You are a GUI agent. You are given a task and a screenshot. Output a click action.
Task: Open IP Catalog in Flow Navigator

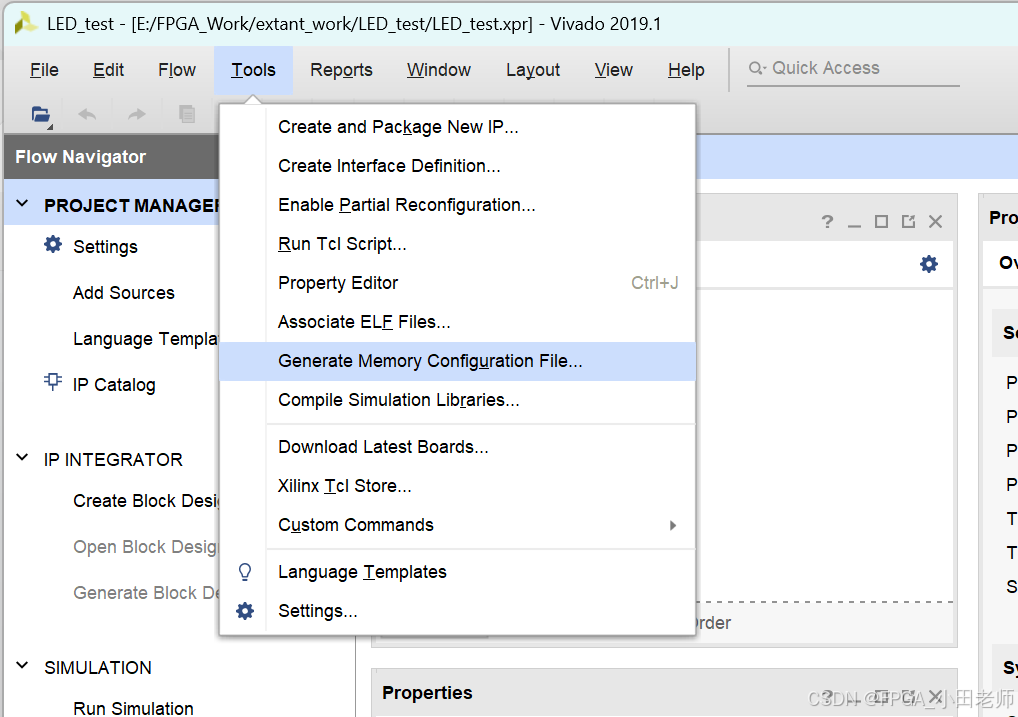pos(114,384)
